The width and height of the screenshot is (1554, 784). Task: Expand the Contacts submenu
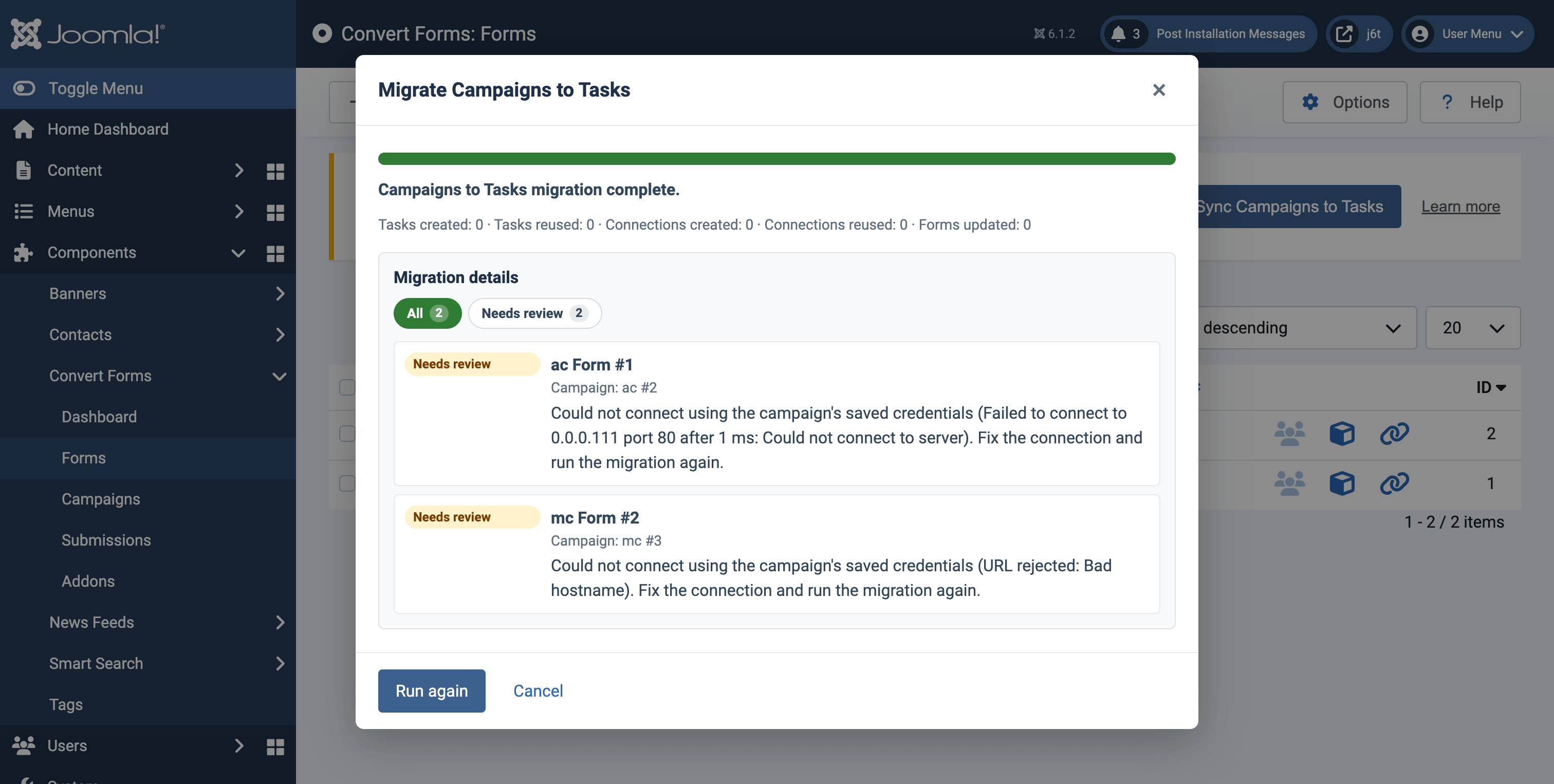280,334
